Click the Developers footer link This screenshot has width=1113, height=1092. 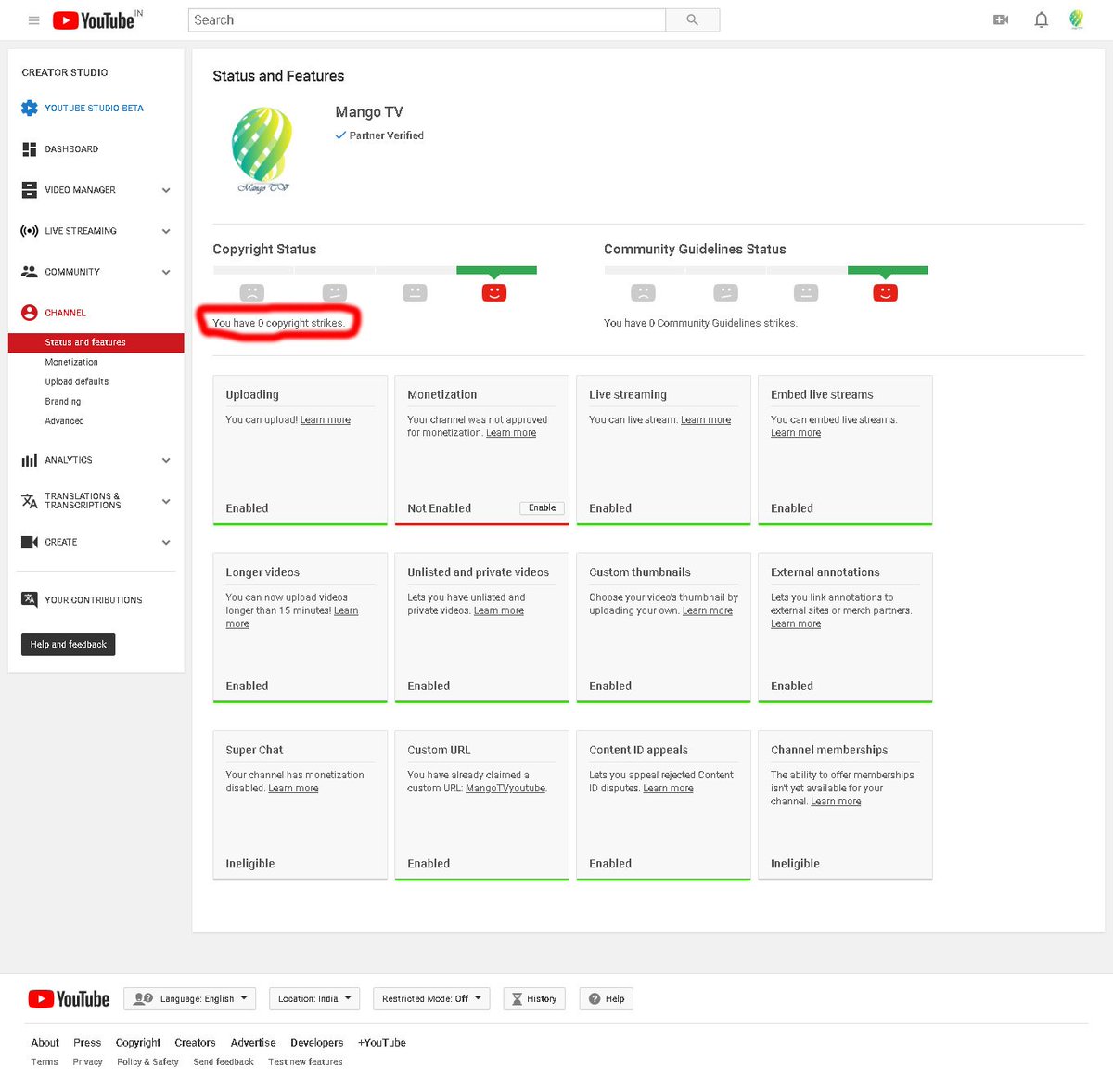pyautogui.click(x=317, y=1043)
